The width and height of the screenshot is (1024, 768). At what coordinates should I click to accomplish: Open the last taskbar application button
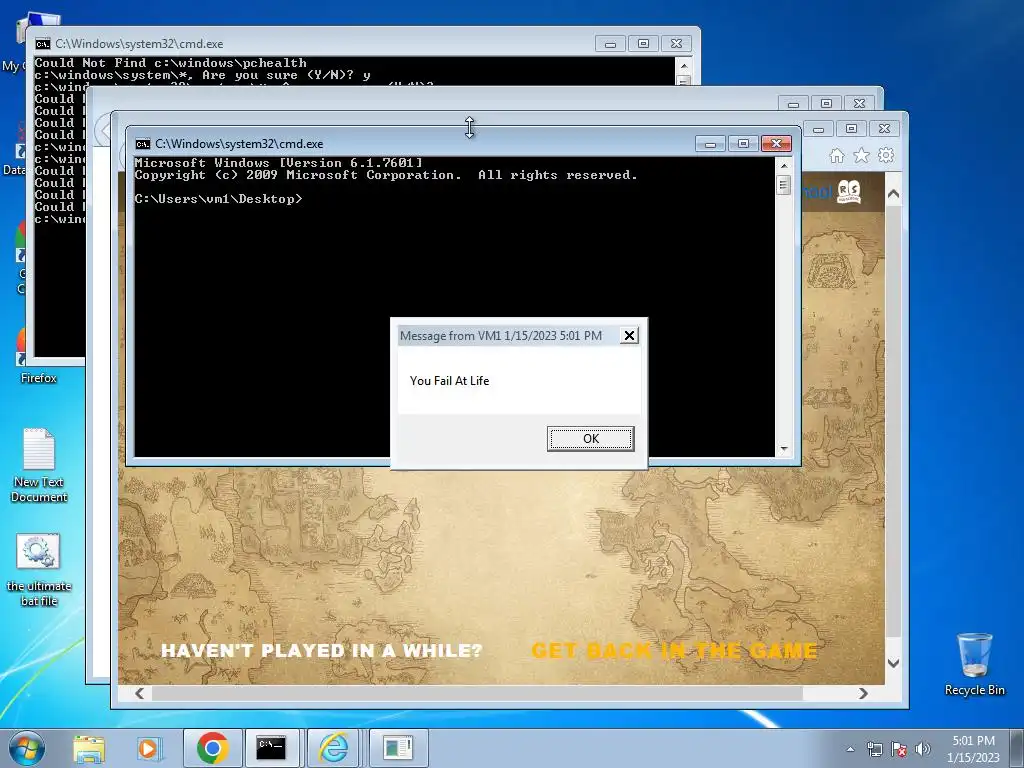pyautogui.click(x=398, y=748)
